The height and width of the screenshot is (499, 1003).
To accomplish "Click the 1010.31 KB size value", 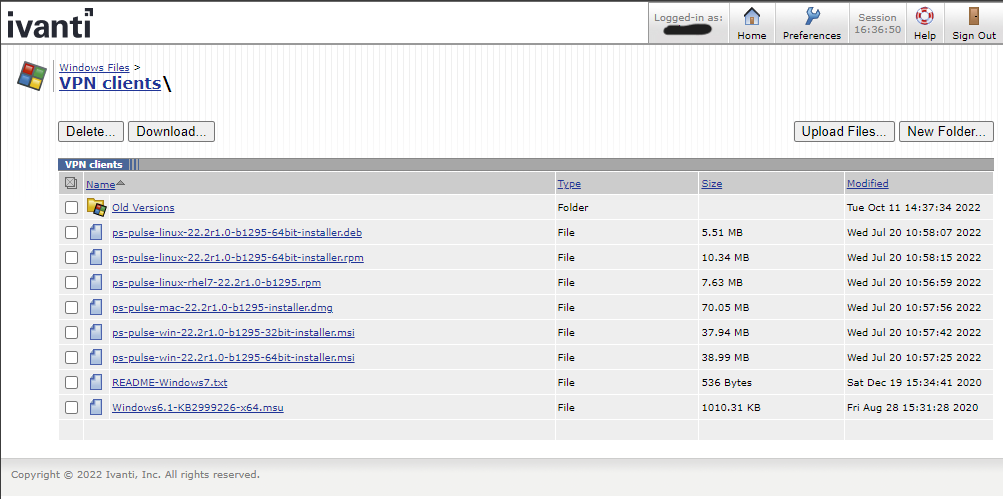I will 731,407.
